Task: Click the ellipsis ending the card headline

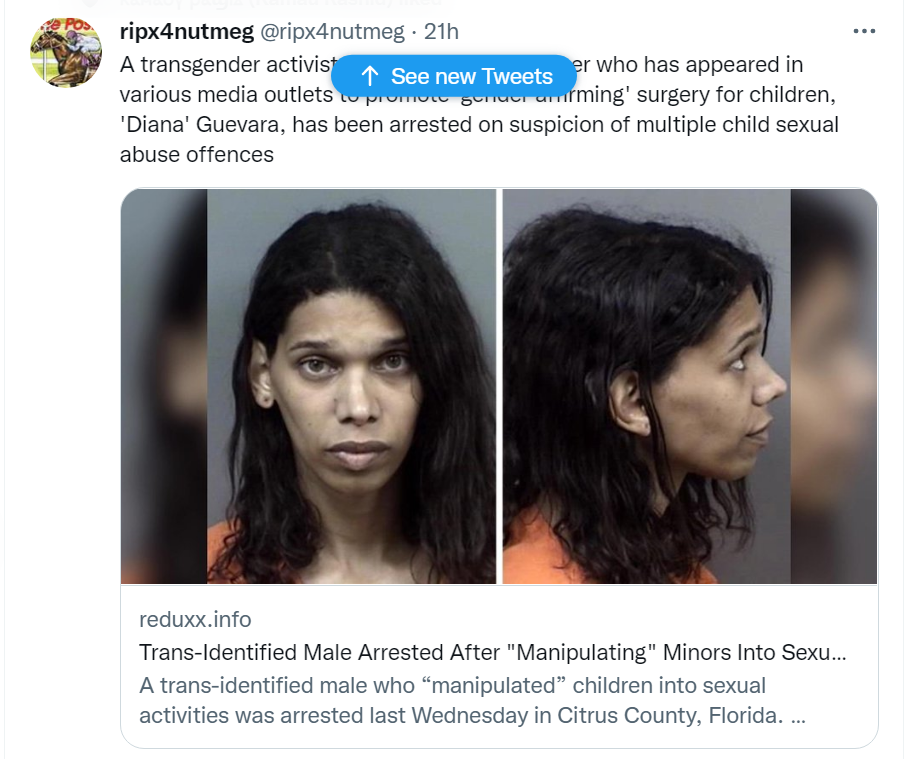Action: [x=838, y=653]
